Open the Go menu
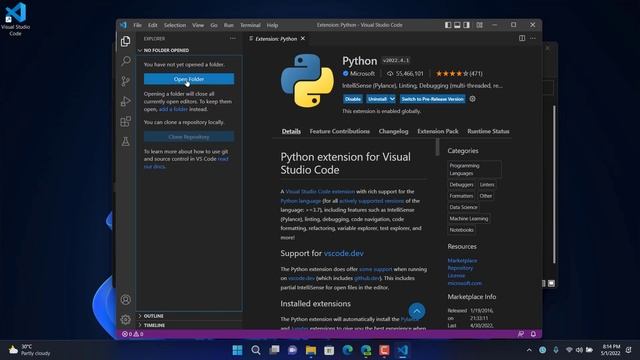 click(x=214, y=25)
